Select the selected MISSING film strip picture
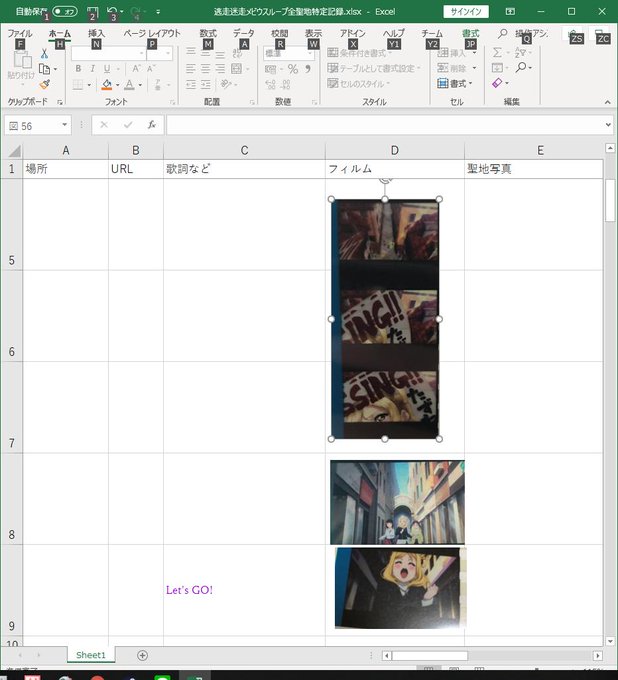This screenshot has height=680, width=618. coord(385,319)
